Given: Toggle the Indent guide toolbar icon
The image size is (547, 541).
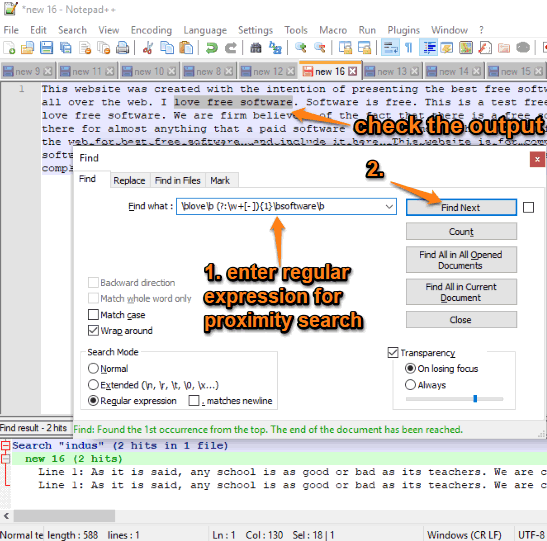Looking at the screenshot, I should [x=428, y=48].
